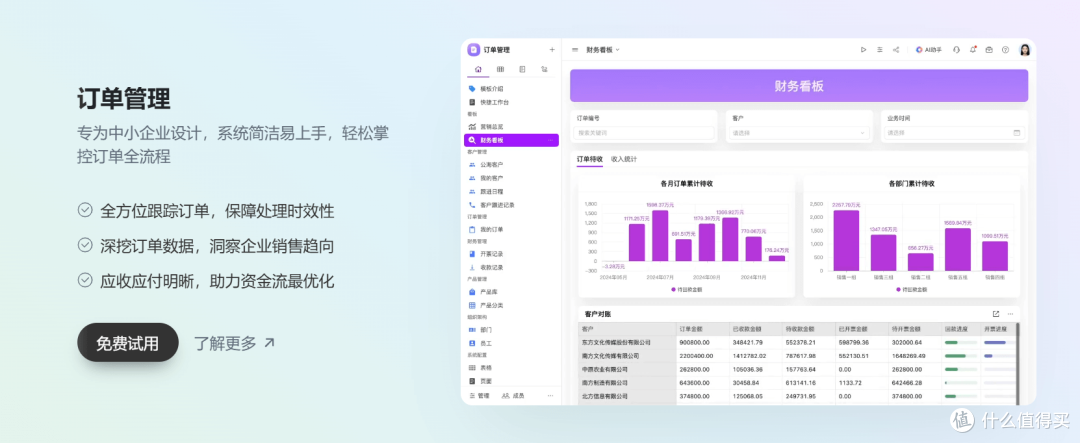This screenshot has width=1080, height=443.
Task: Open notifications bell icon
Action: pyautogui.click(x=973, y=50)
